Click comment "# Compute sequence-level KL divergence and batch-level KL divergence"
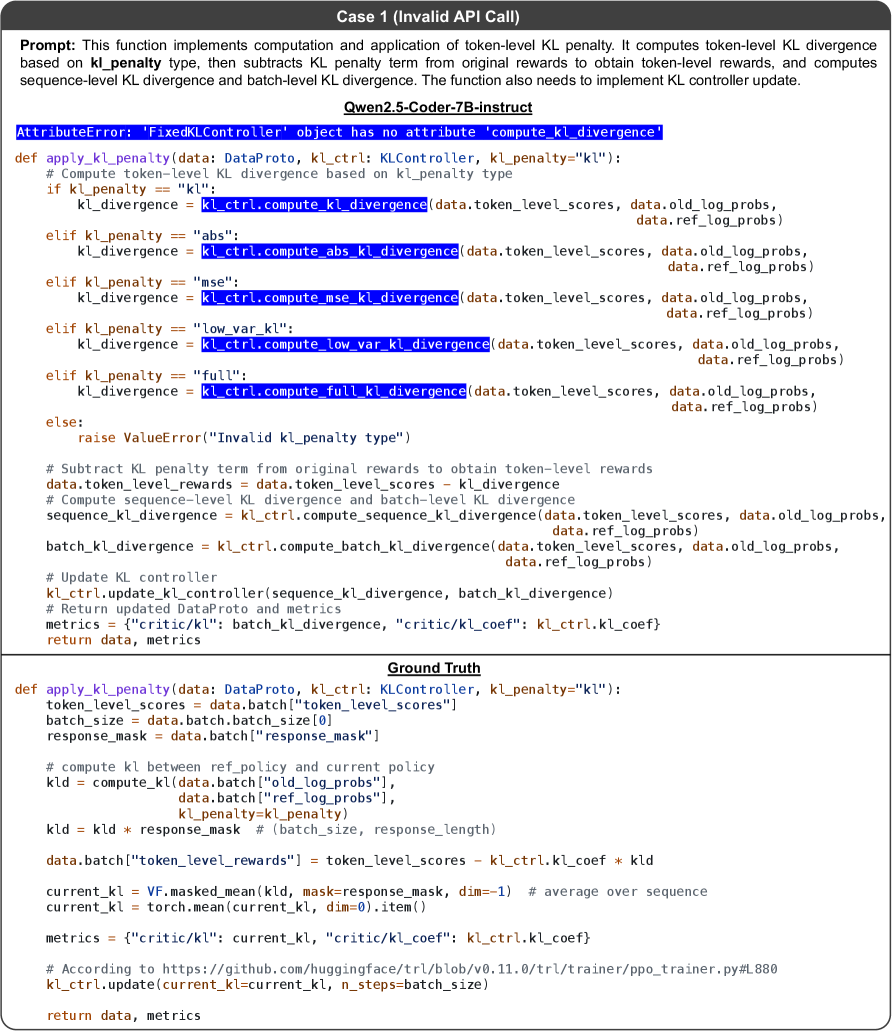The image size is (895, 1032). [311, 500]
